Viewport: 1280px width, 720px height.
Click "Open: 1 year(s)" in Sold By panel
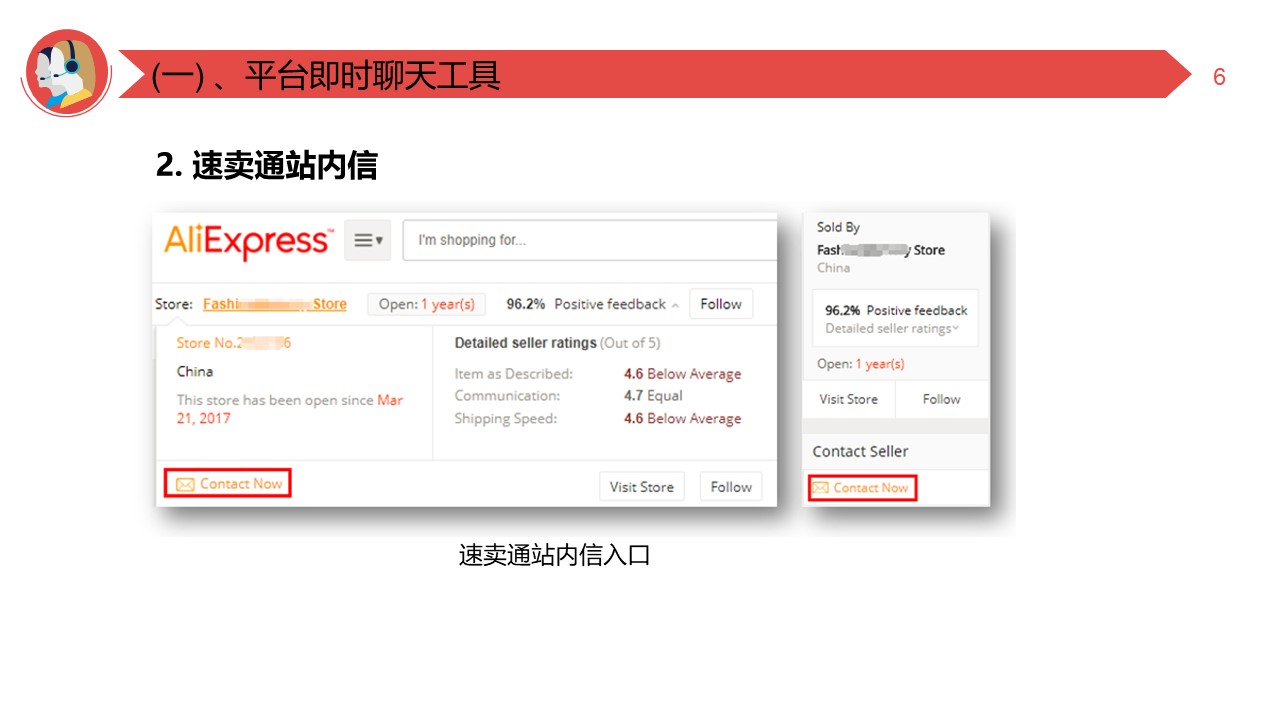860,364
